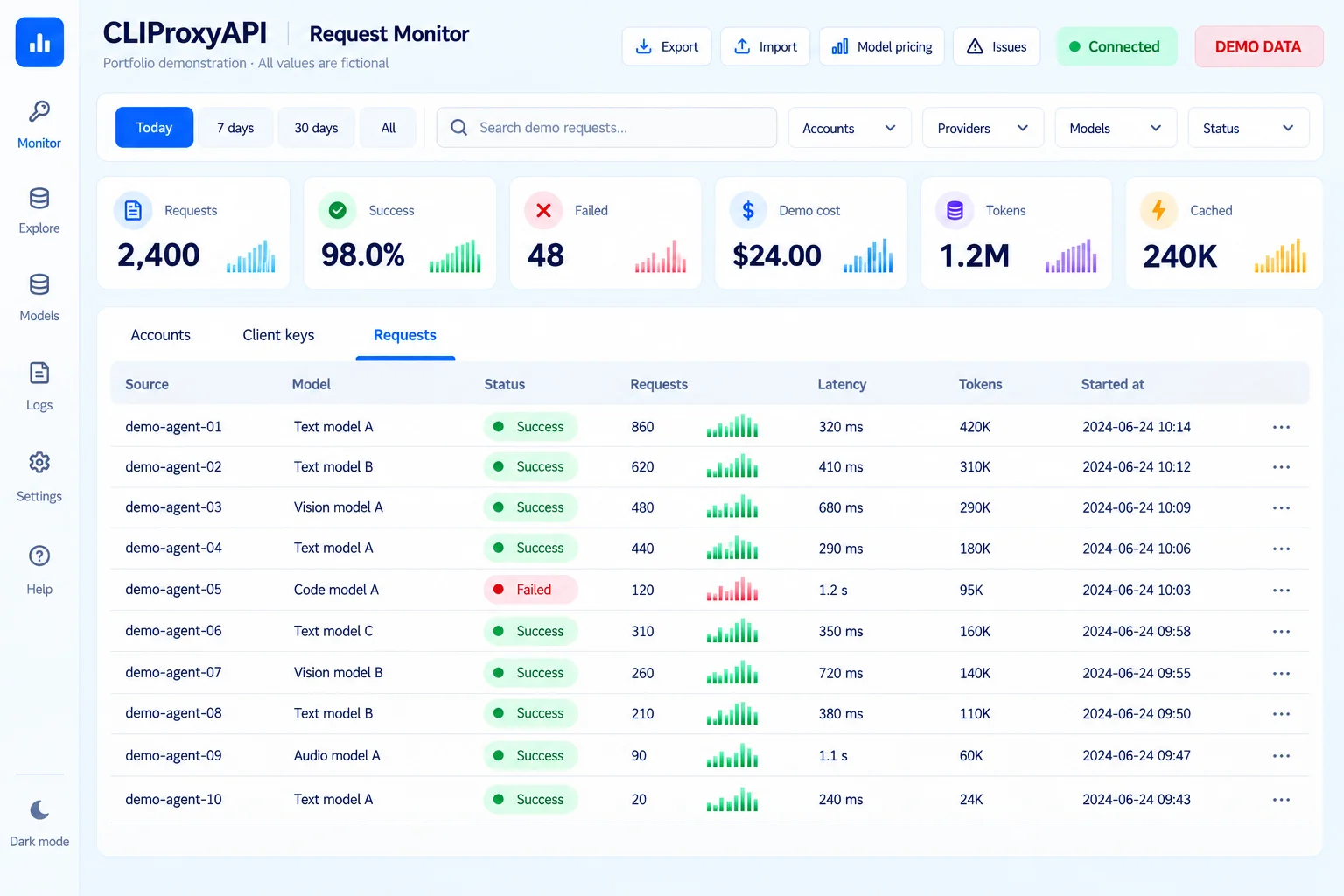Viewport: 1344px width, 896px height.
Task: Switch to the Client keys tab
Action: [x=278, y=335]
